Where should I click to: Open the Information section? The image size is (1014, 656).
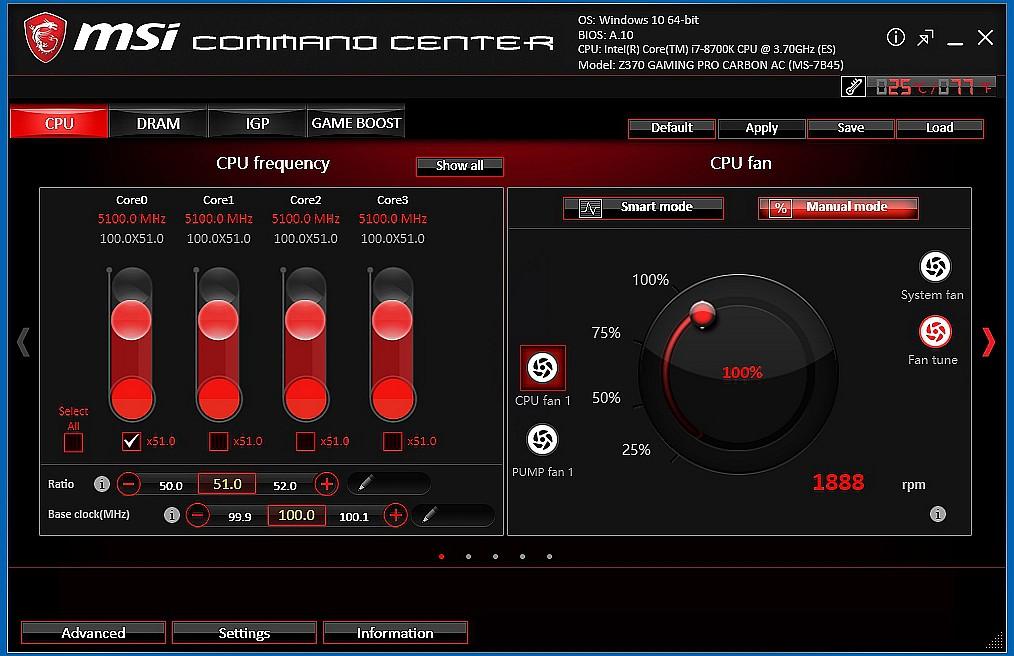395,633
